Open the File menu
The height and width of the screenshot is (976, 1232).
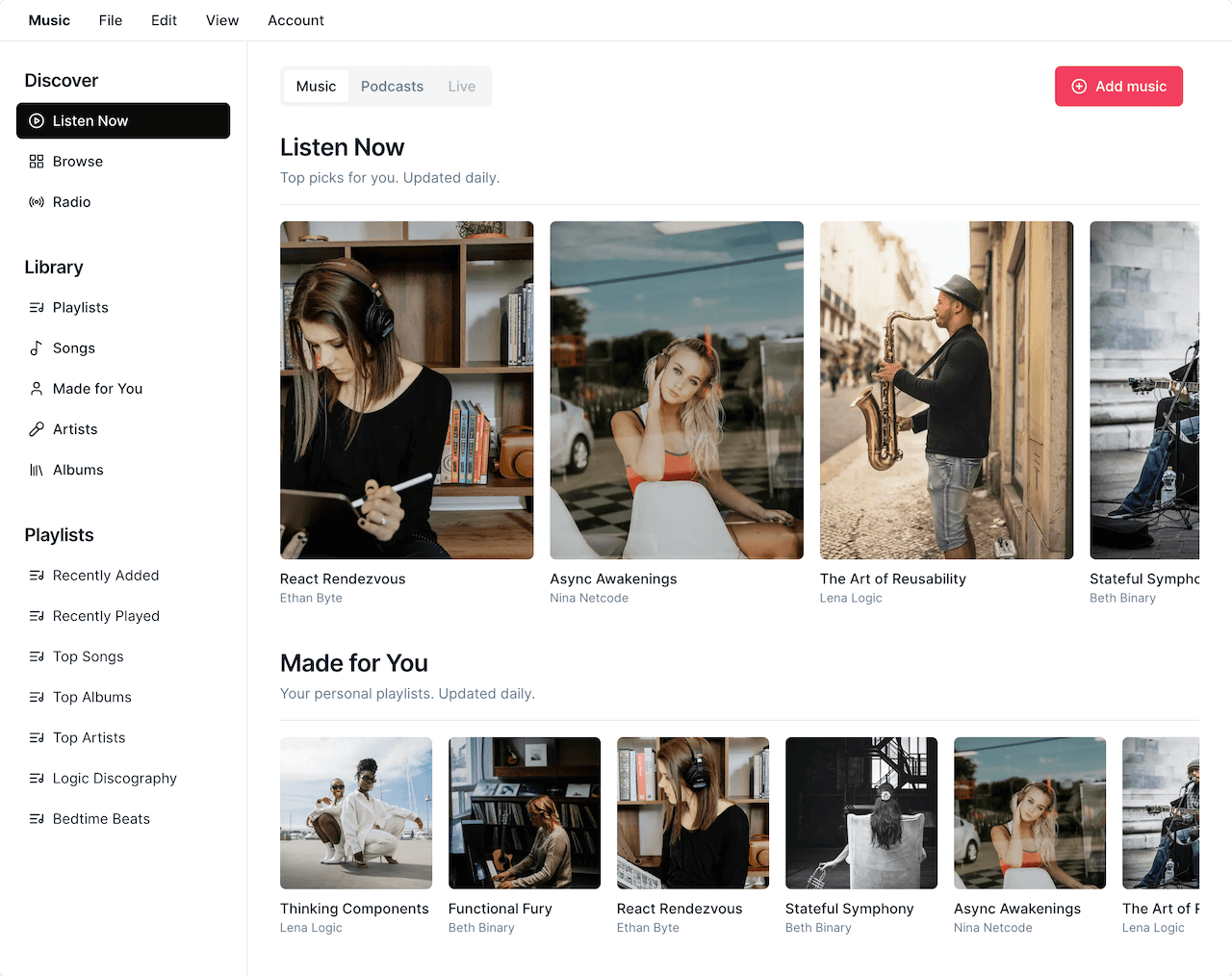tap(111, 20)
